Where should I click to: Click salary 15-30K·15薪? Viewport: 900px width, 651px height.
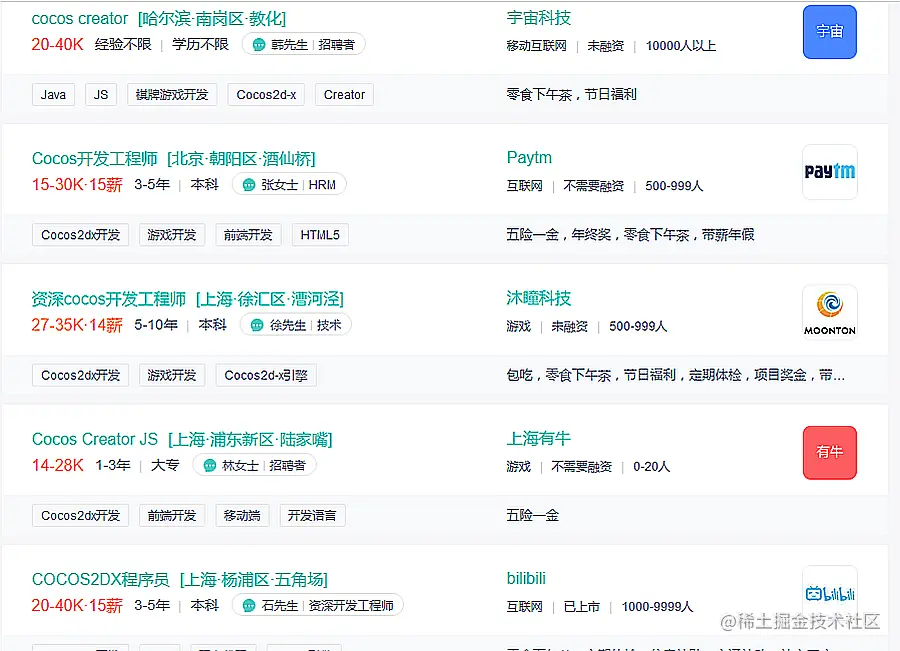[77, 185]
